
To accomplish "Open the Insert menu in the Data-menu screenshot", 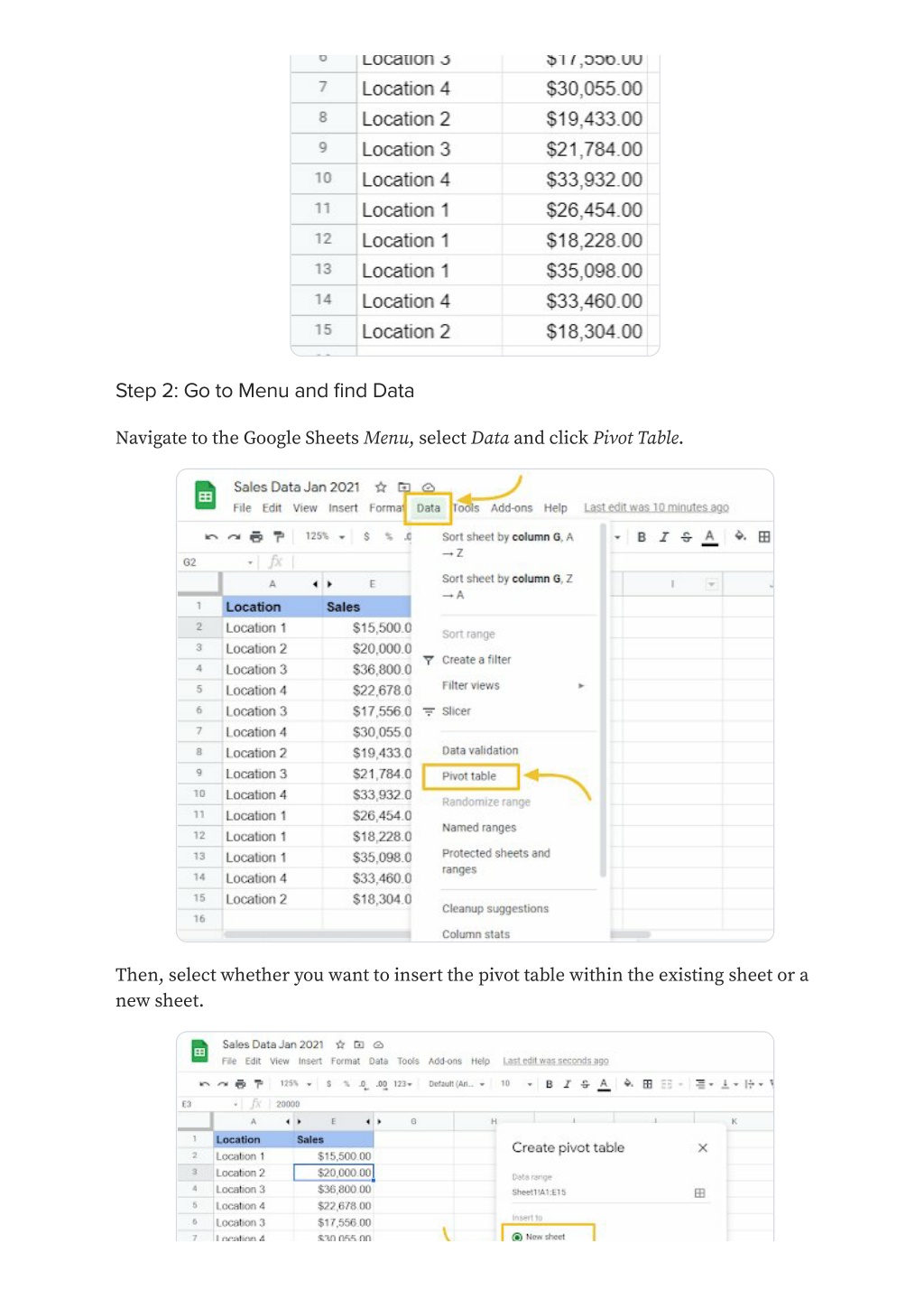I will click(343, 508).
